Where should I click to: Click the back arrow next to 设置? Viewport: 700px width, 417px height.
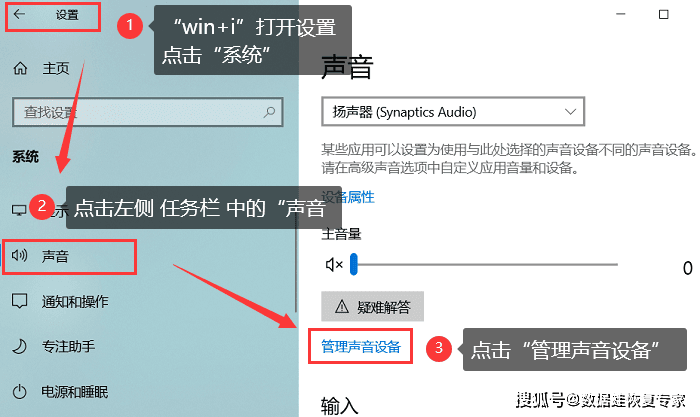coord(19,14)
